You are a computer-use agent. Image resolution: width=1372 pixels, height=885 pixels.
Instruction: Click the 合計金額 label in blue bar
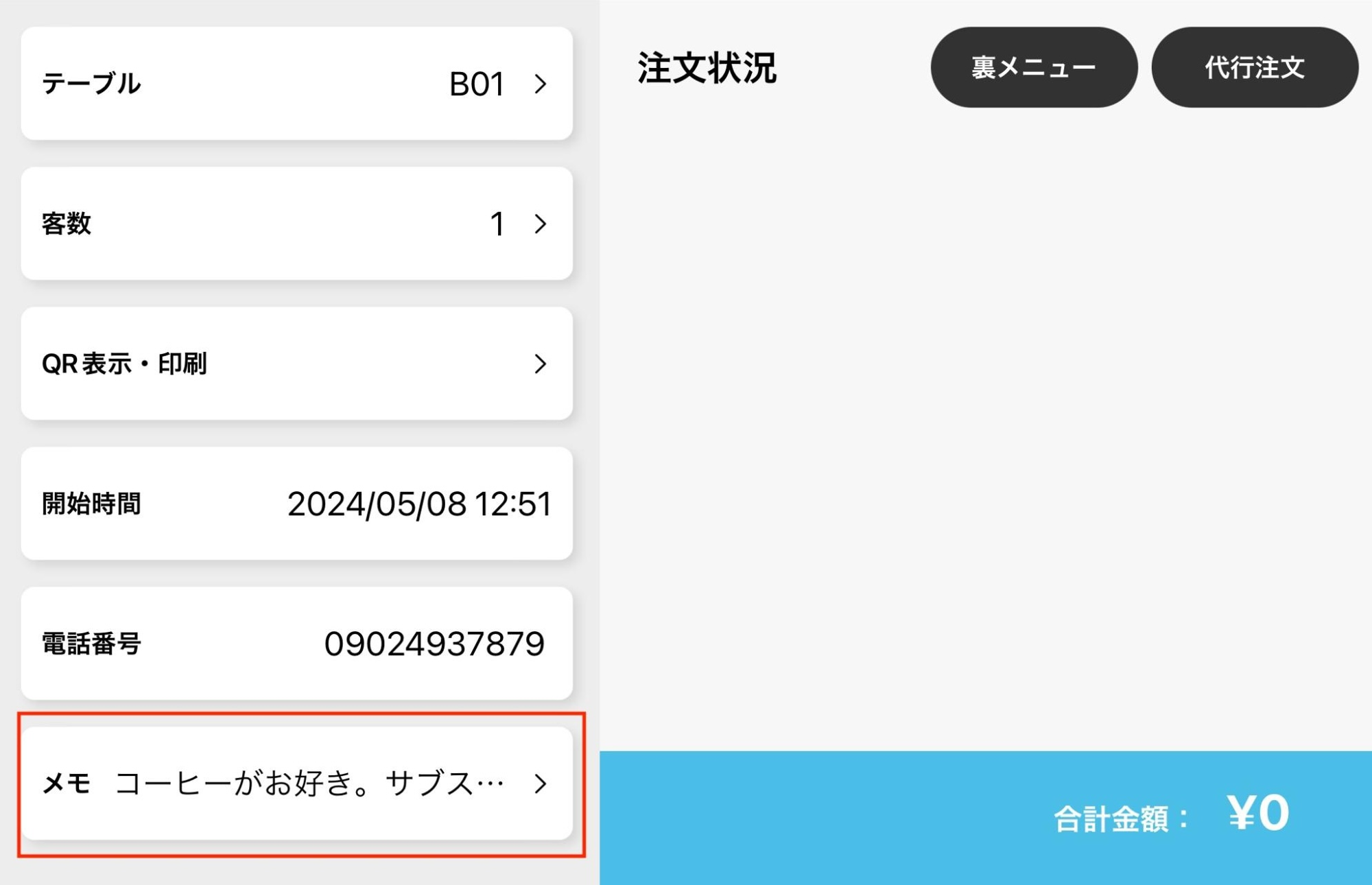point(1121,818)
